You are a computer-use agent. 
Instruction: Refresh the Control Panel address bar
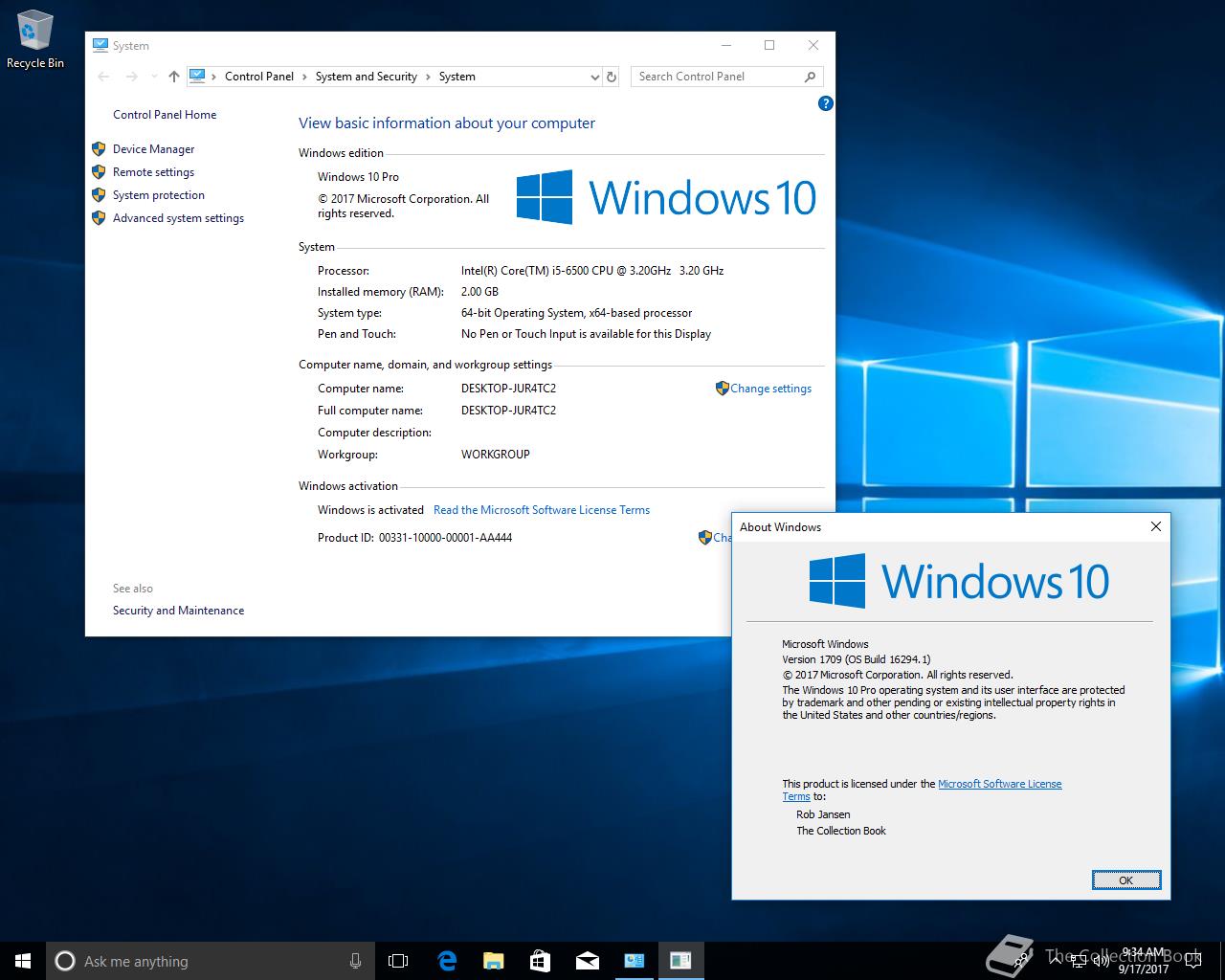point(612,77)
